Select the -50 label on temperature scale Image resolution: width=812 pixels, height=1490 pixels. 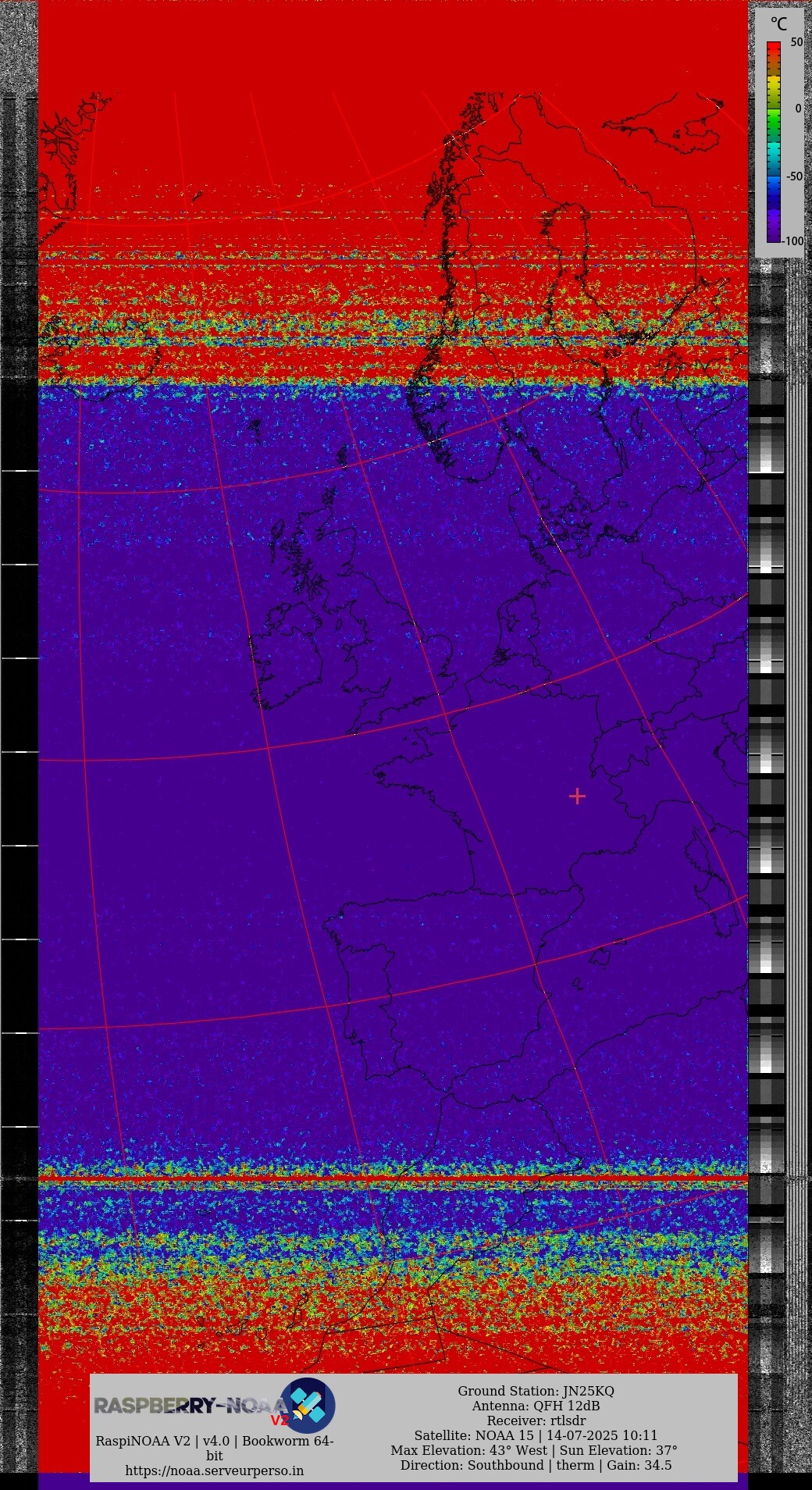pos(794,176)
